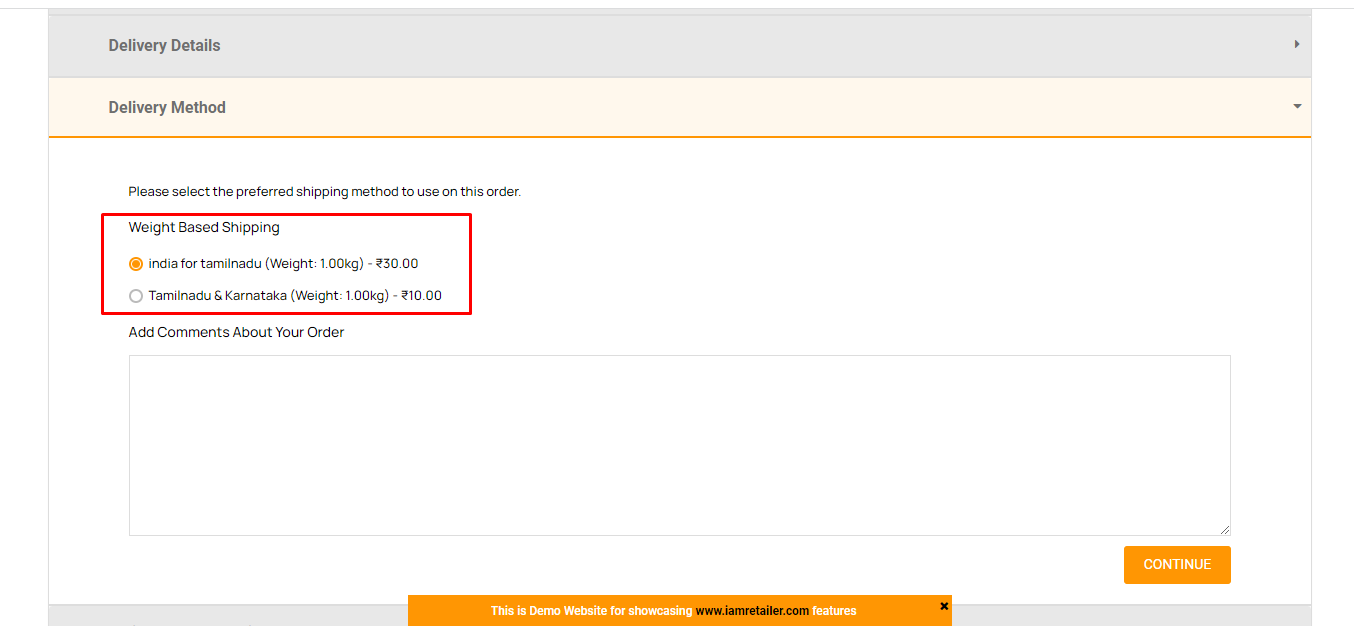Click the Delivery Method accordion header
Screen dimensions: 1354x626
tap(680, 107)
